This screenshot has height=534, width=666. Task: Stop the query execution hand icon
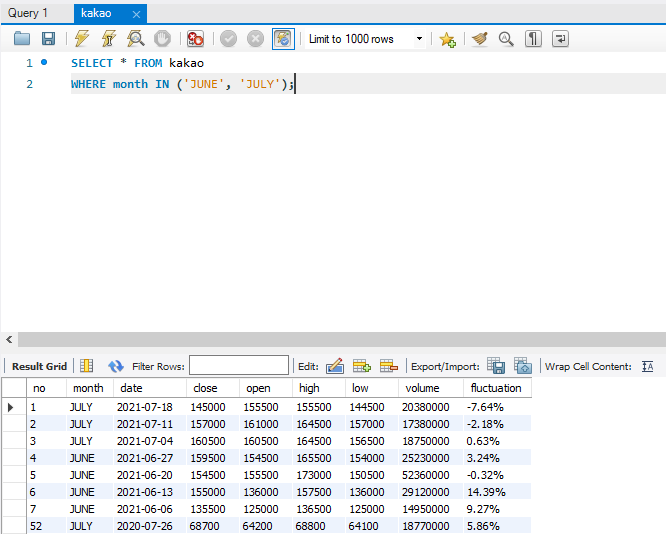point(162,39)
